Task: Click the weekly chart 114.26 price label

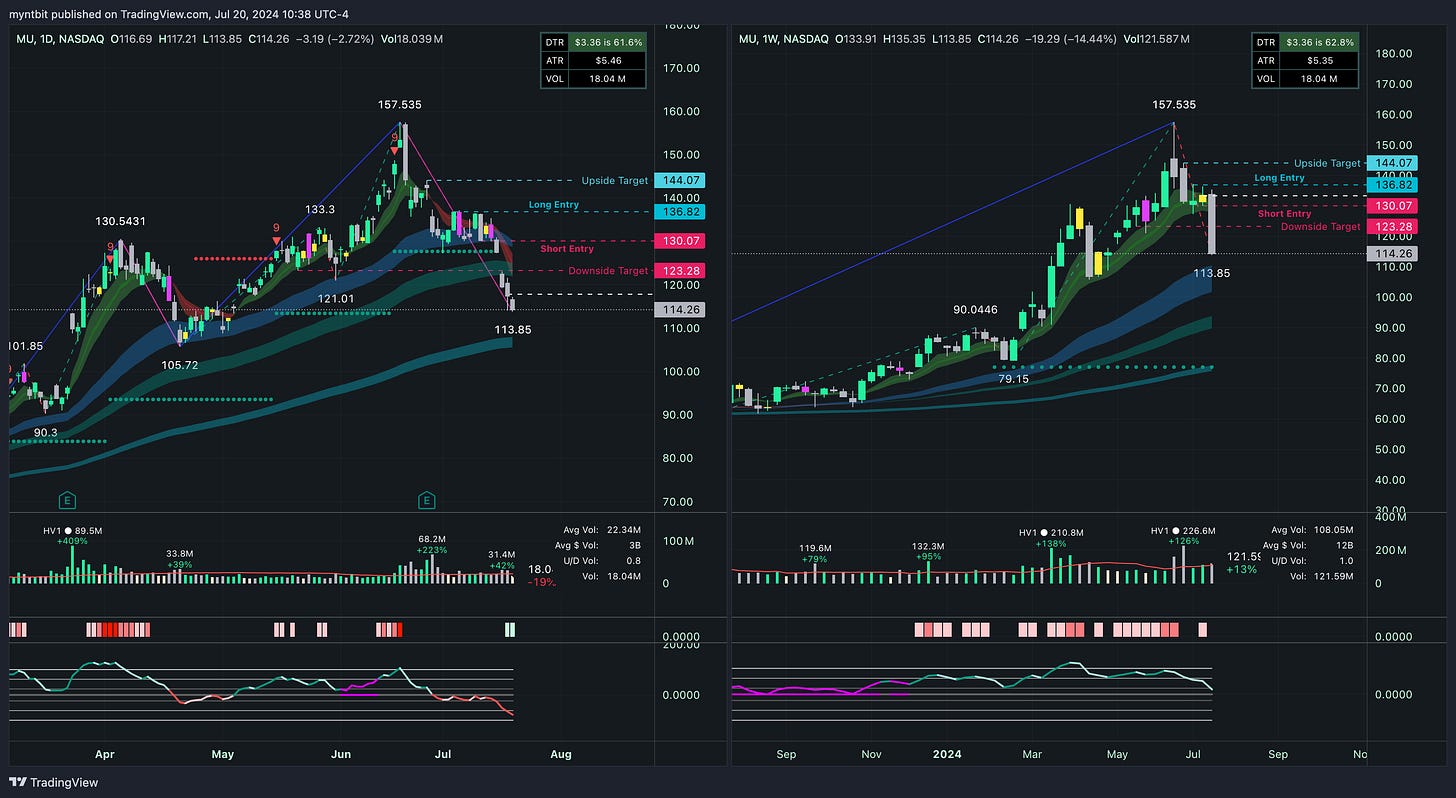Action: pos(1392,254)
